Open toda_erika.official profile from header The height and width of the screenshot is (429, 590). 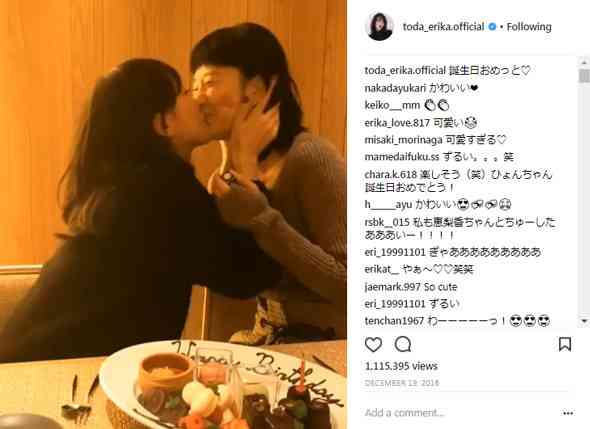[x=443, y=27]
